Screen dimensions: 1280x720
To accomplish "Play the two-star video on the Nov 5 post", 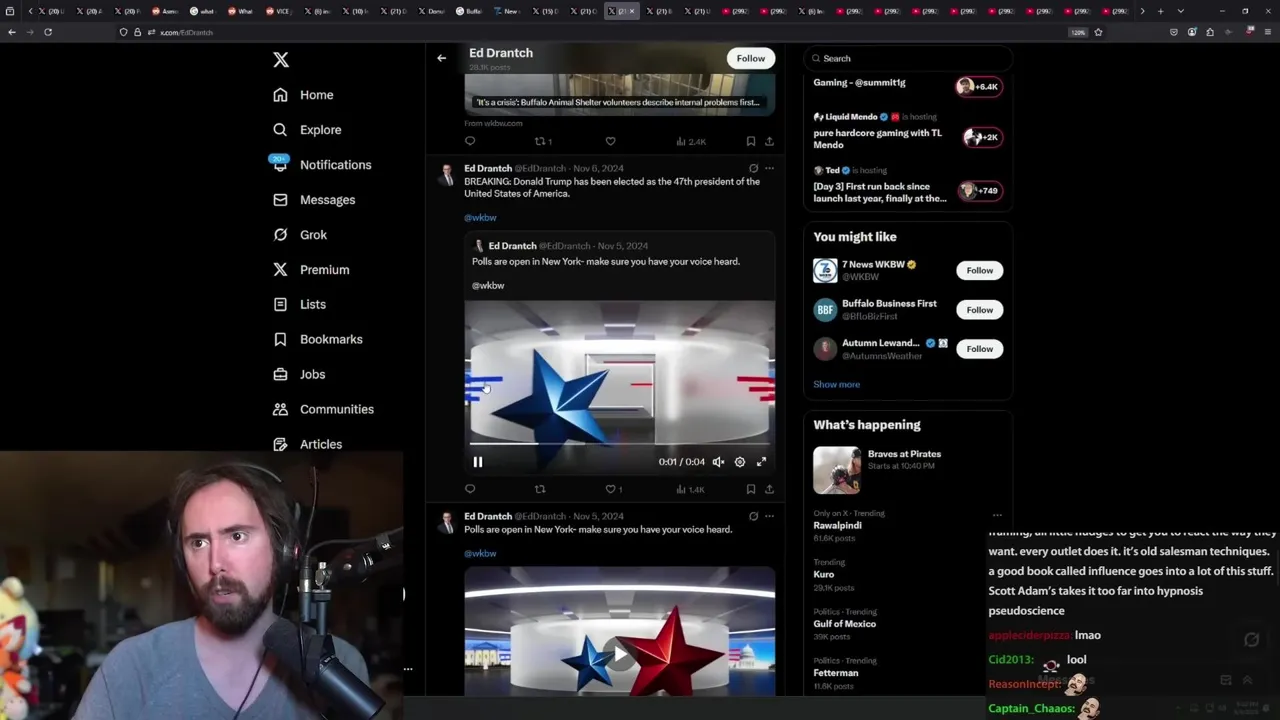I will point(620,654).
